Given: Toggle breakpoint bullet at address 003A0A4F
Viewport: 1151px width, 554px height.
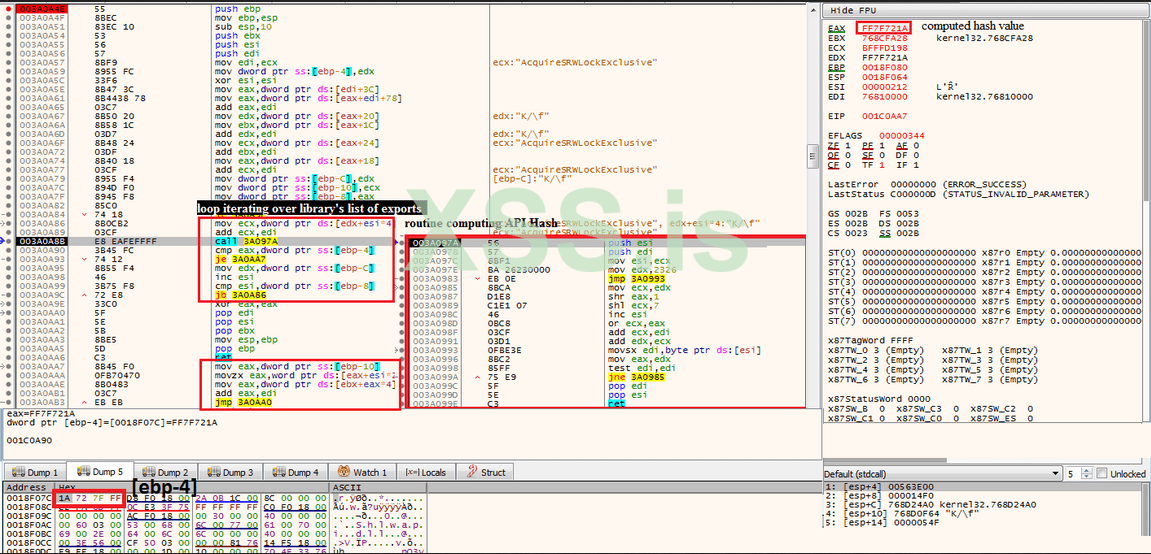Looking at the screenshot, I should (9, 17).
